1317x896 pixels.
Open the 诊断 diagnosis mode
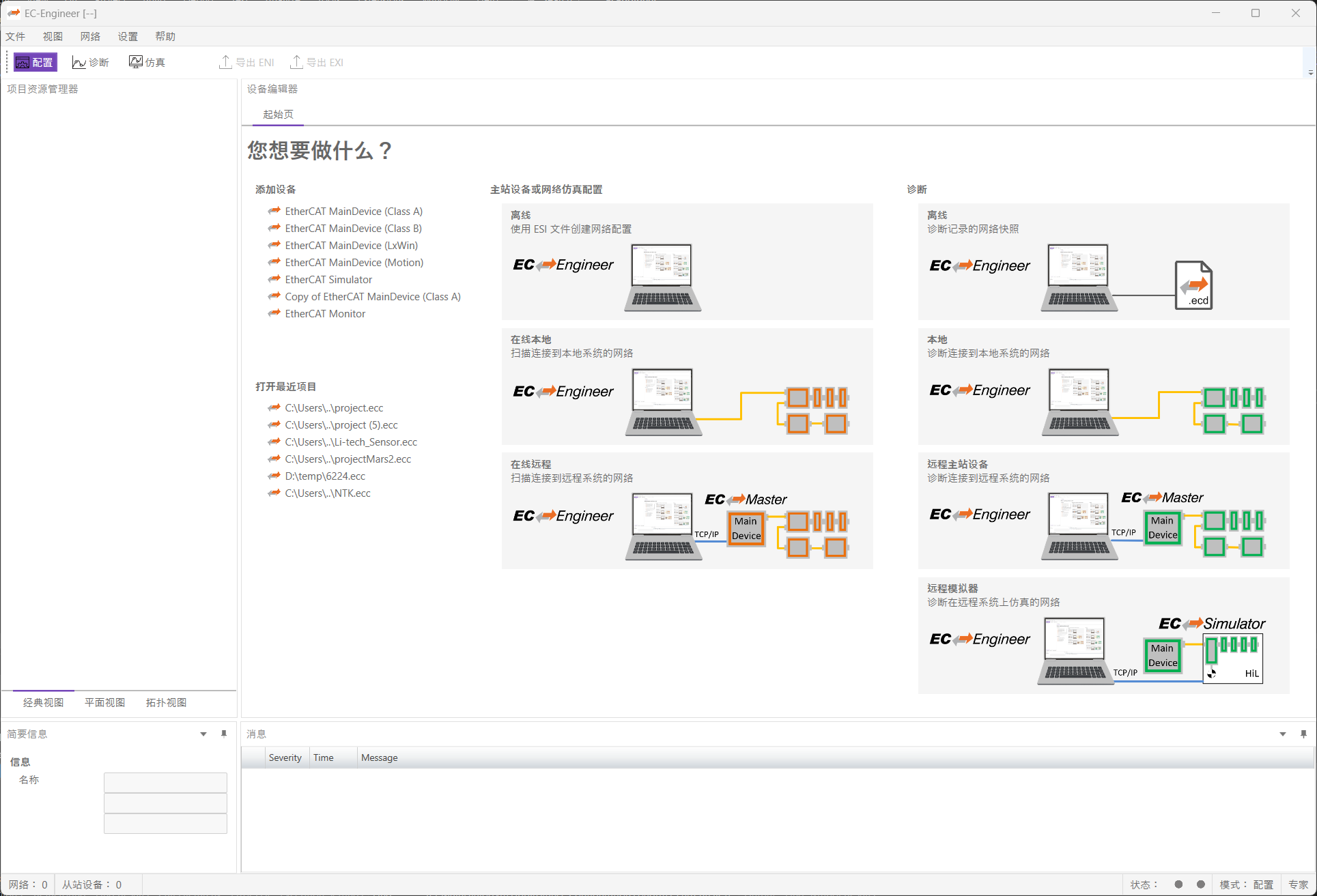[91, 62]
